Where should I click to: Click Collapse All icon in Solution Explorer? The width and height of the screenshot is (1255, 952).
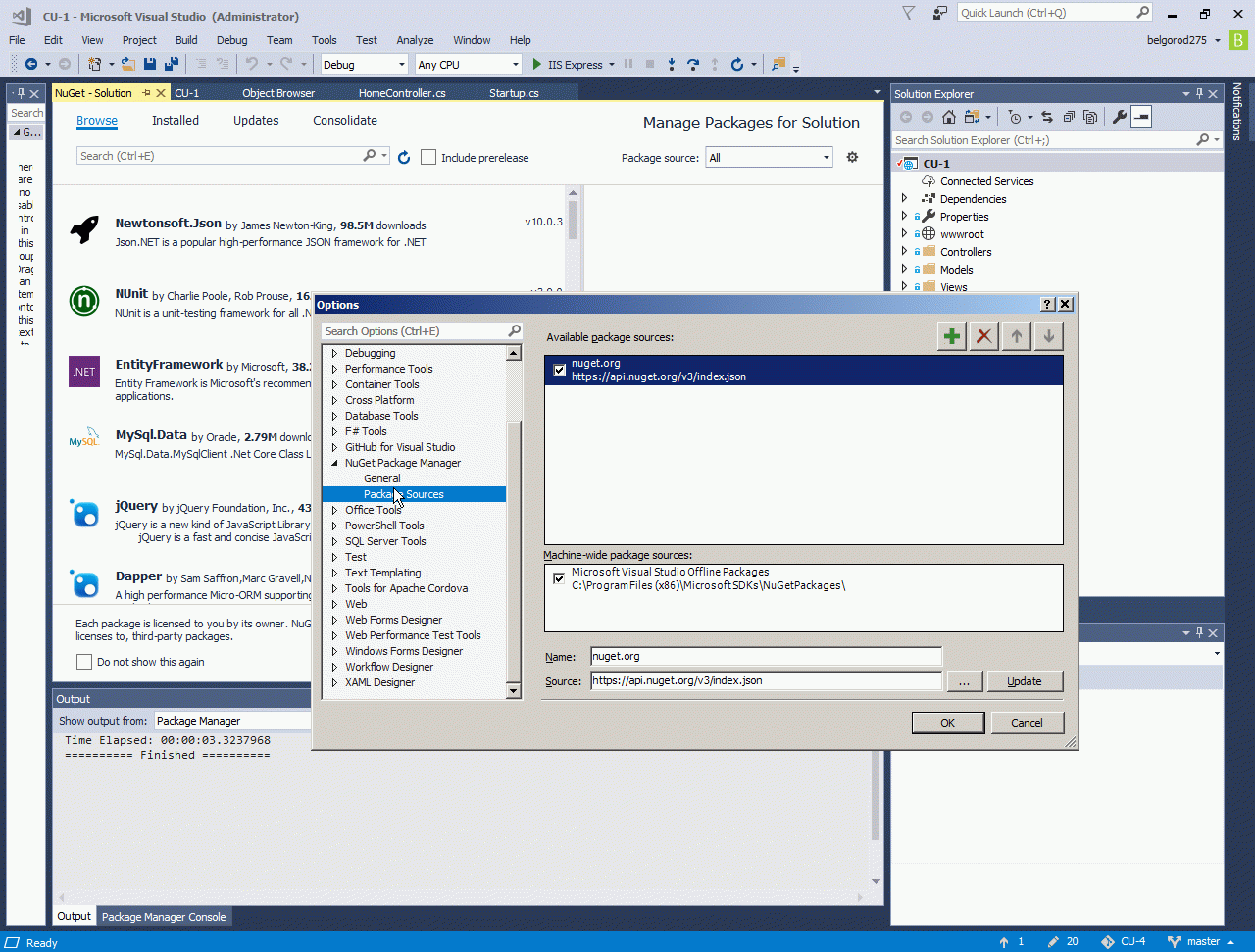coord(1069,117)
